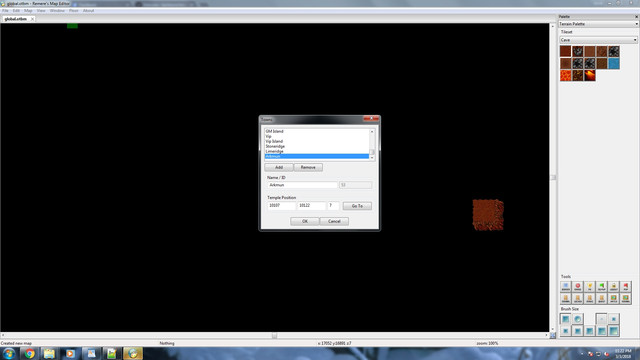Screen dimensions: 640x360
Task: Close the Palette panel
Action: pyautogui.click(x=636, y=17)
